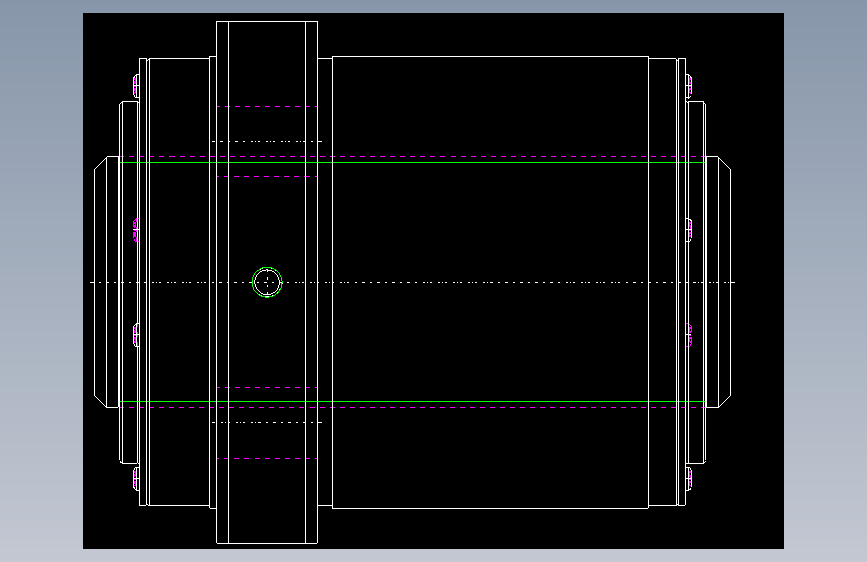
Task: Click the horizontal white dash-dot center axis line
Action: tap(412, 282)
